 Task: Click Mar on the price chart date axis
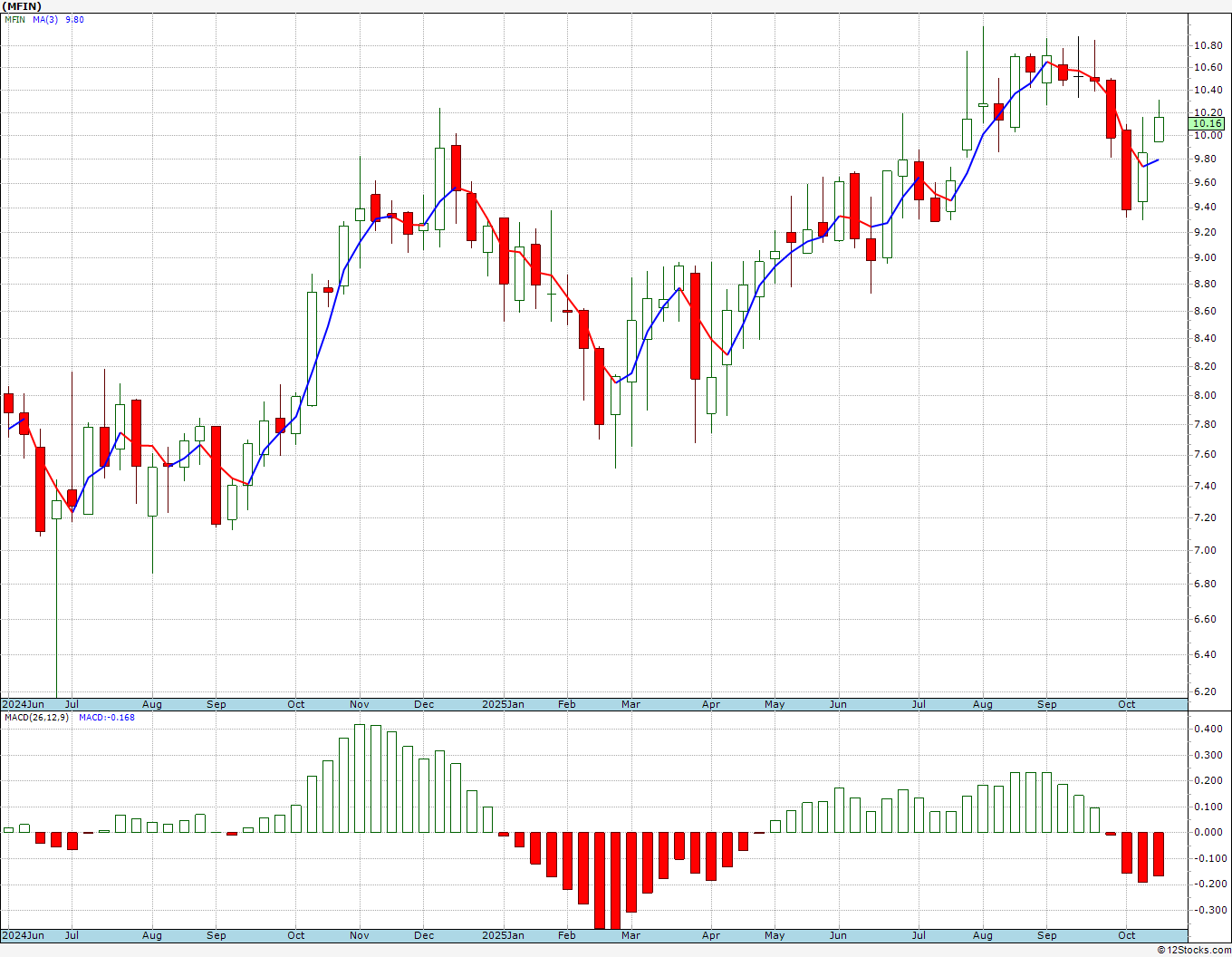point(630,704)
